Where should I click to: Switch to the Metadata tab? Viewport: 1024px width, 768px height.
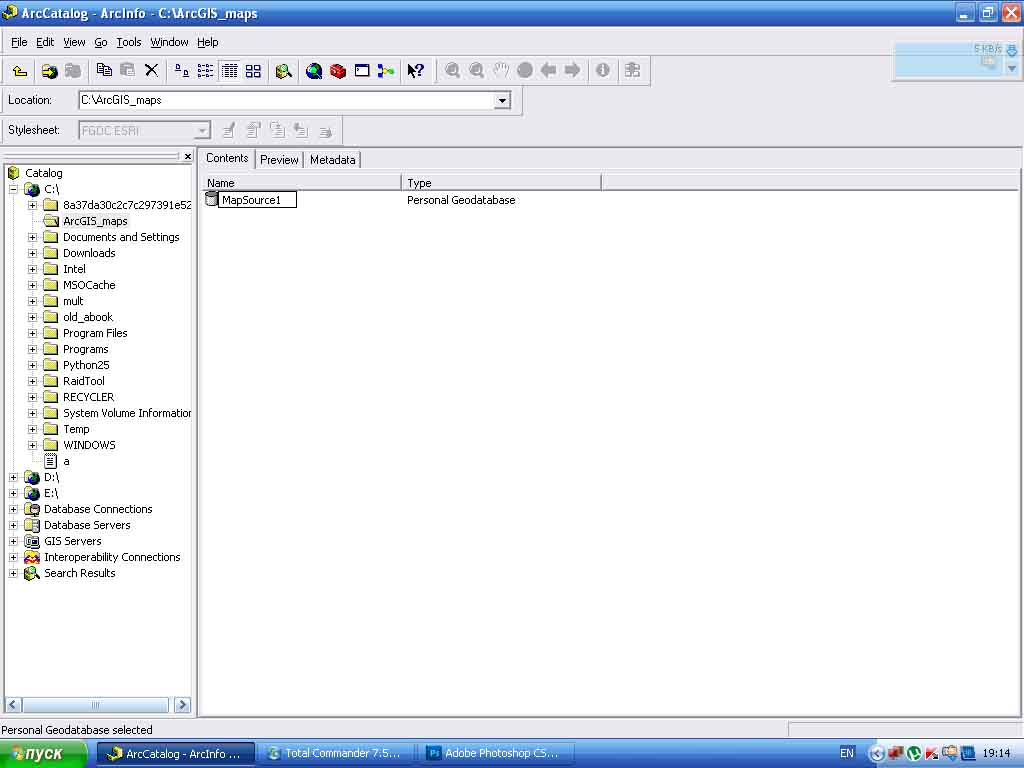(x=332, y=159)
